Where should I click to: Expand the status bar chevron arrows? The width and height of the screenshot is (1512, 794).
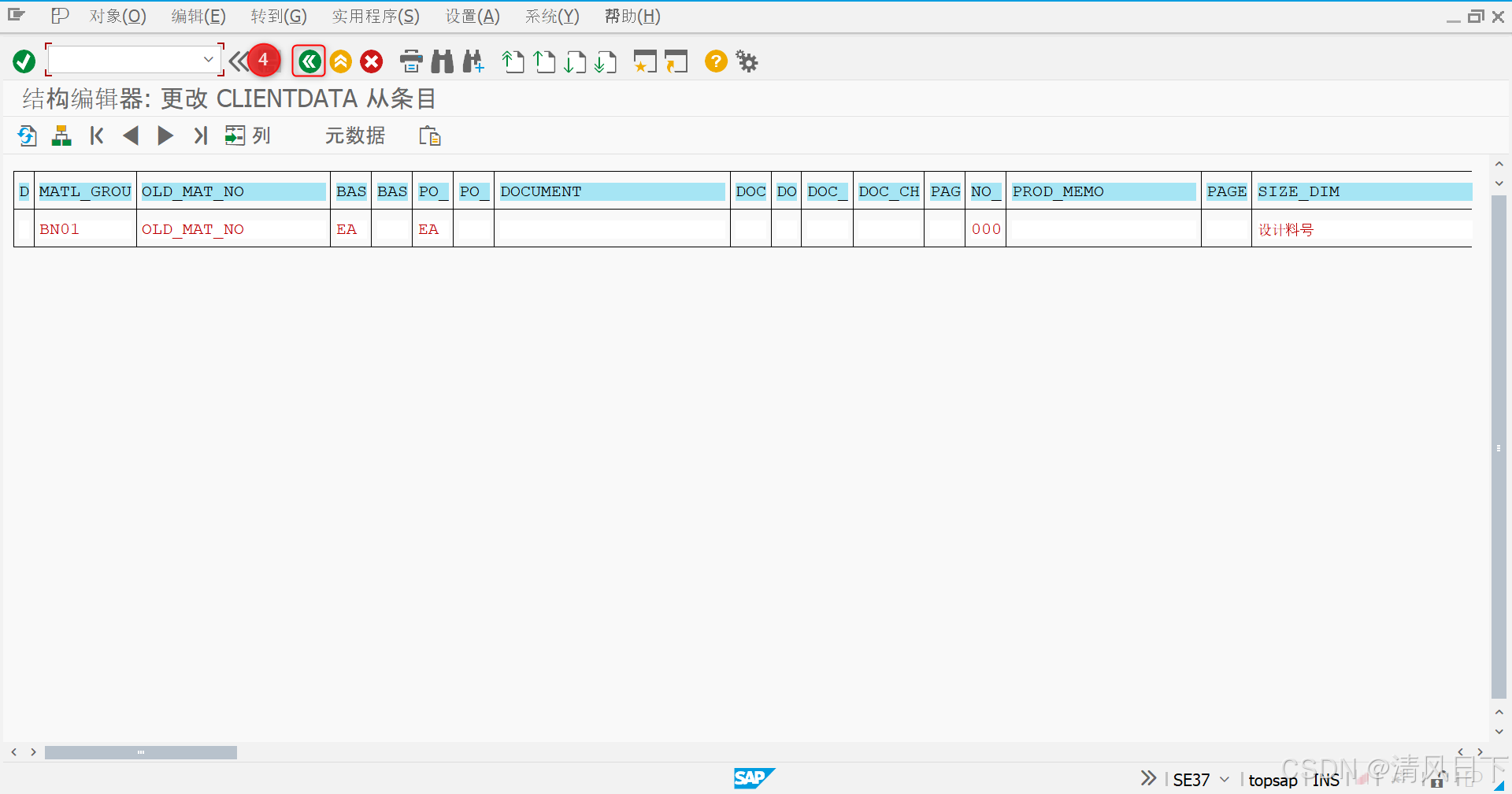[x=1147, y=778]
